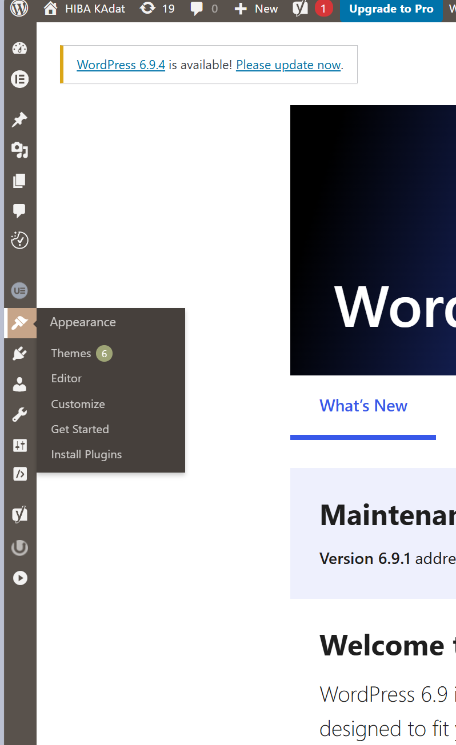The image size is (456, 745).
Task: Click the Appearance flyout header
Action: click(x=83, y=322)
